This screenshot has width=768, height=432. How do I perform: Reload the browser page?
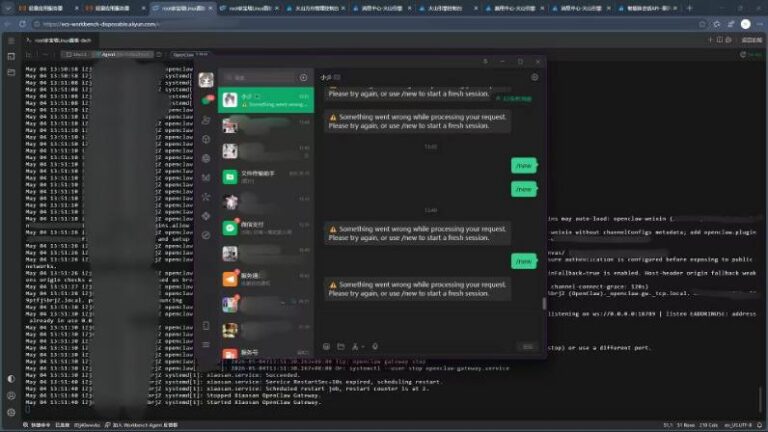pyautogui.click(x=23, y=24)
